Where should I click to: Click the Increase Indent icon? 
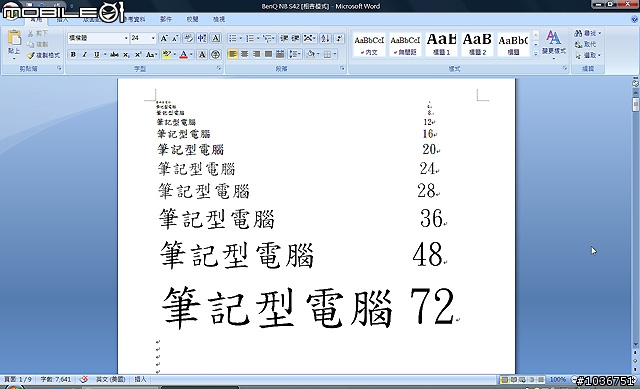point(296,38)
